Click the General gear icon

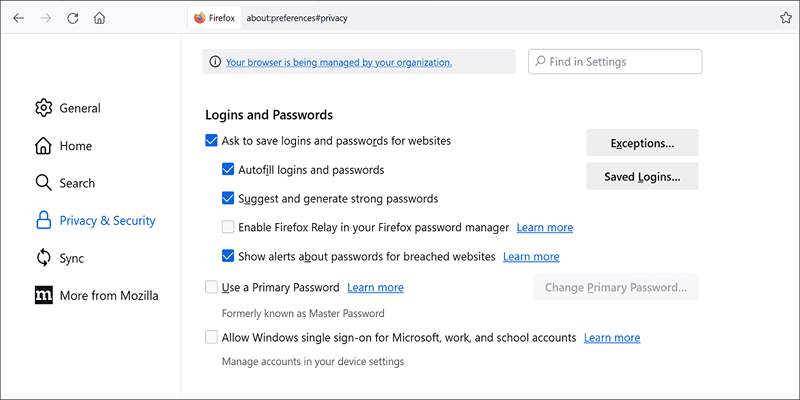pos(43,108)
